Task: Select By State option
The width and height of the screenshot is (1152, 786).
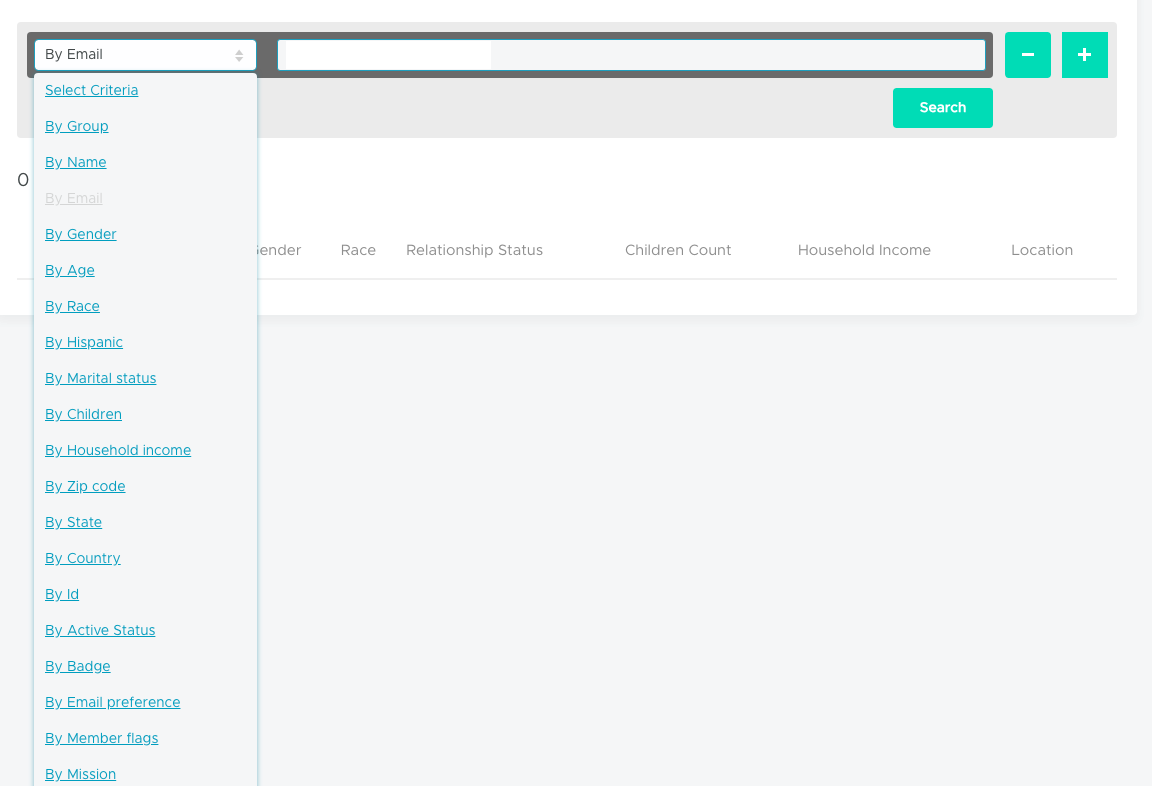Action: pos(73,522)
